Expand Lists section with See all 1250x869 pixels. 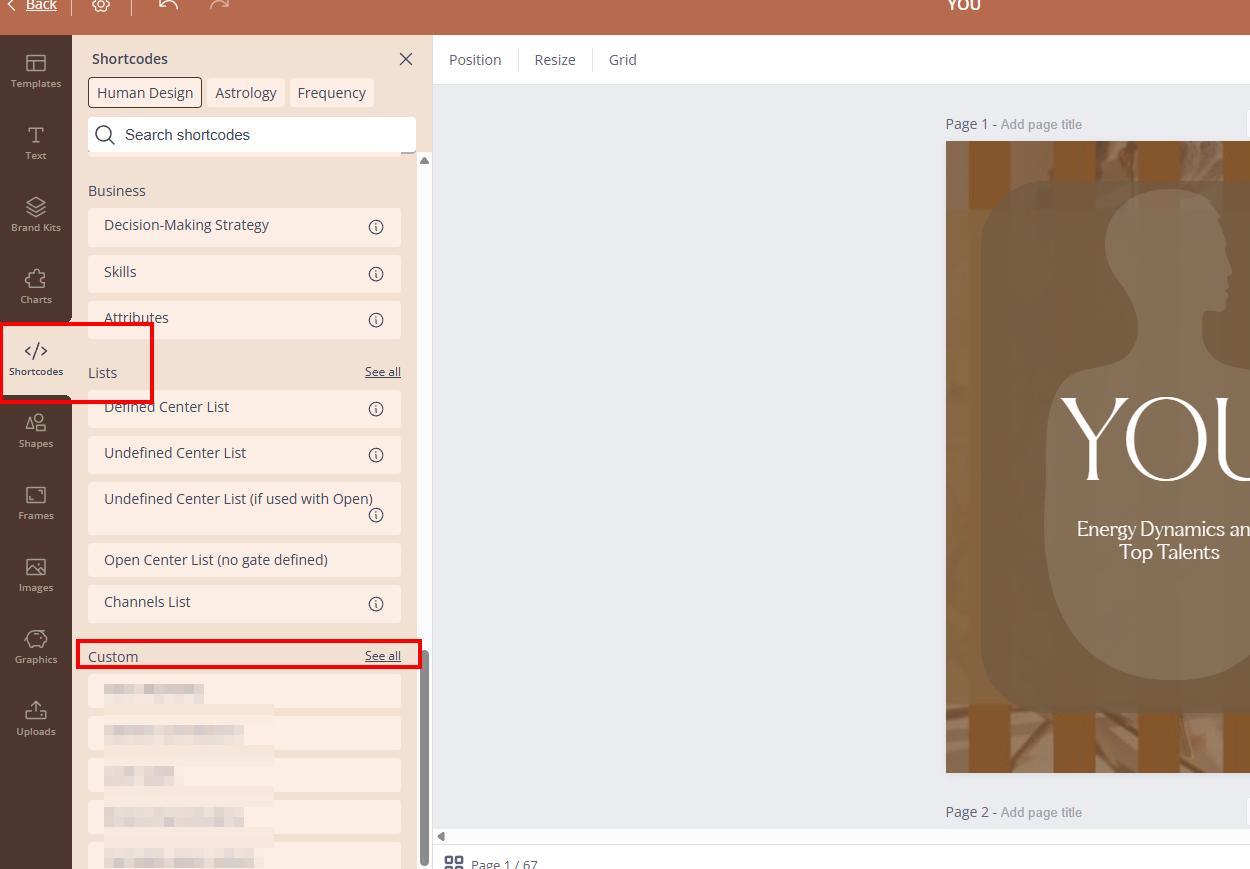[382, 372]
